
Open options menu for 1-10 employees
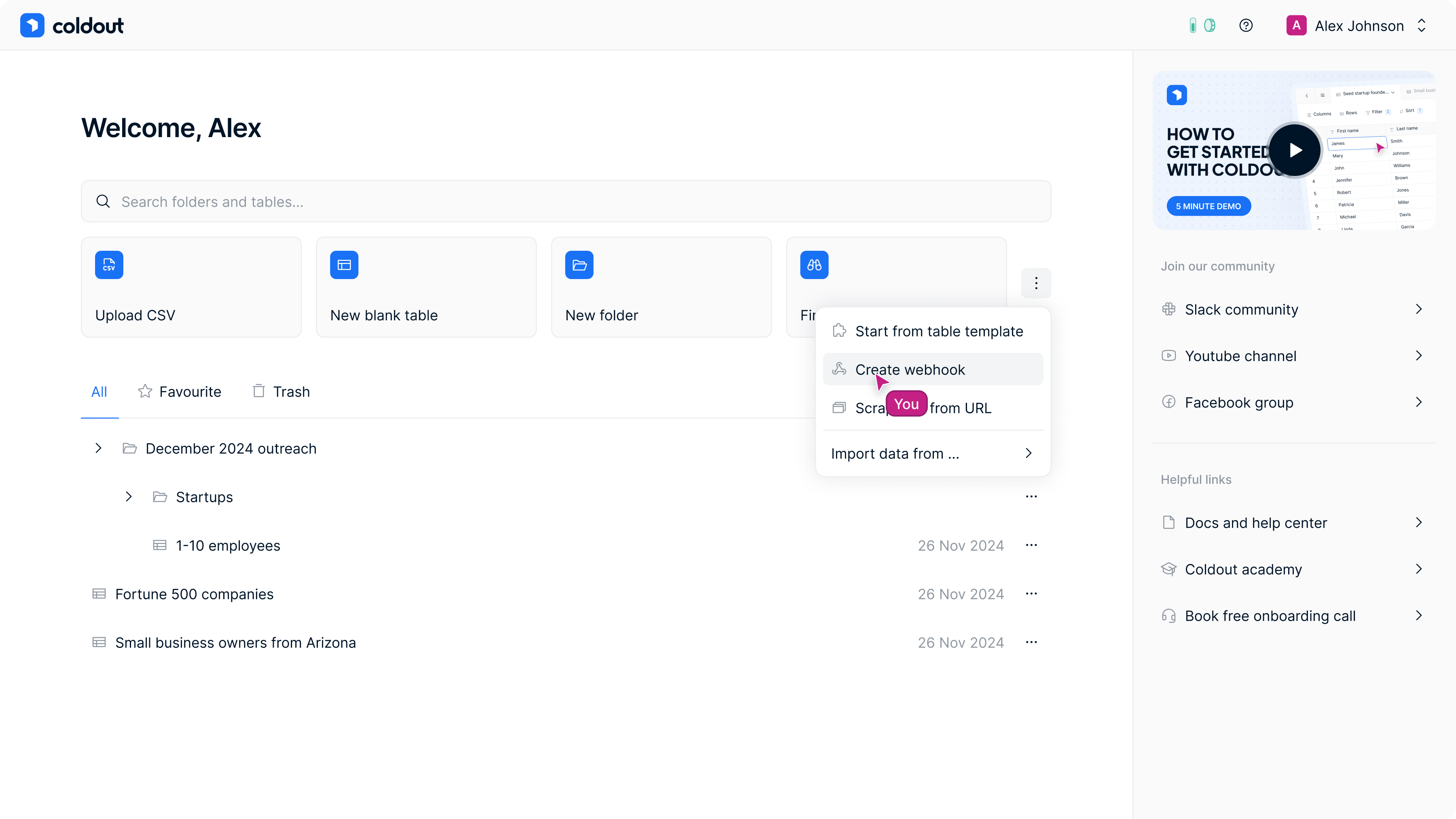1031,546
